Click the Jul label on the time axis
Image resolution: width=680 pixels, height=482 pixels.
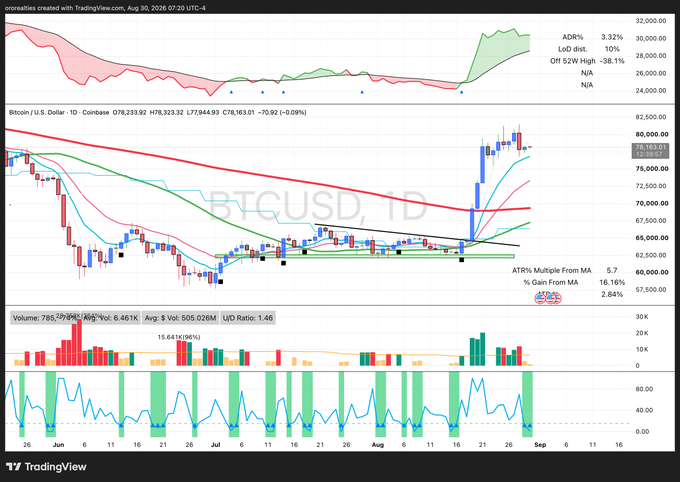pos(216,445)
